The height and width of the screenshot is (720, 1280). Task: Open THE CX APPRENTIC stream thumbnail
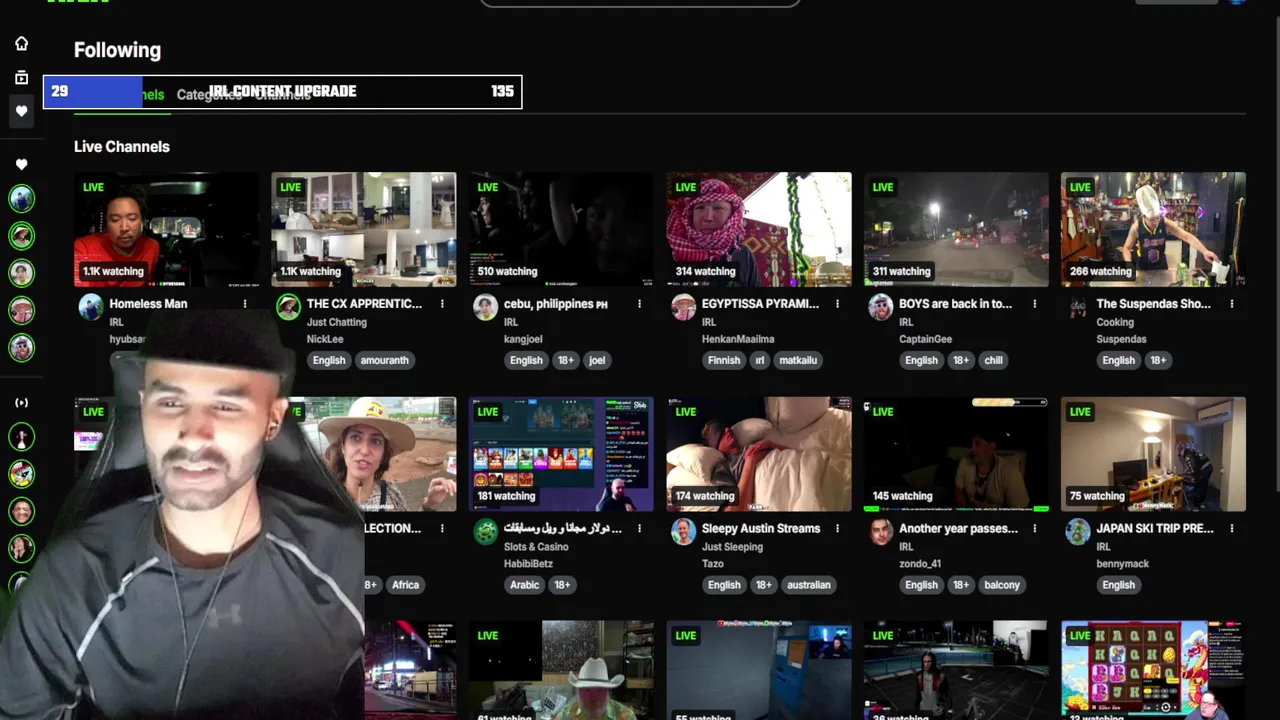[364, 230]
